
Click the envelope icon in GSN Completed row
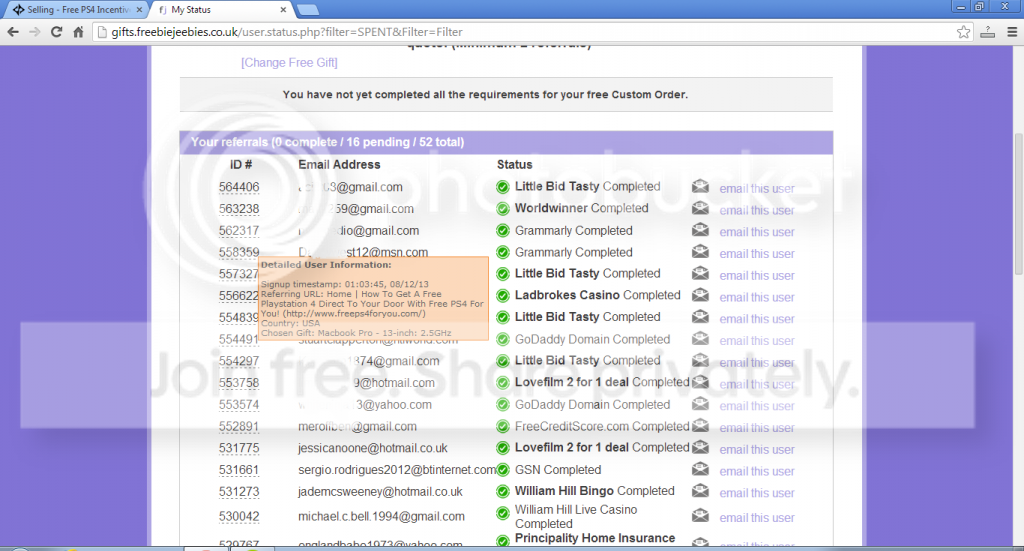pos(700,469)
